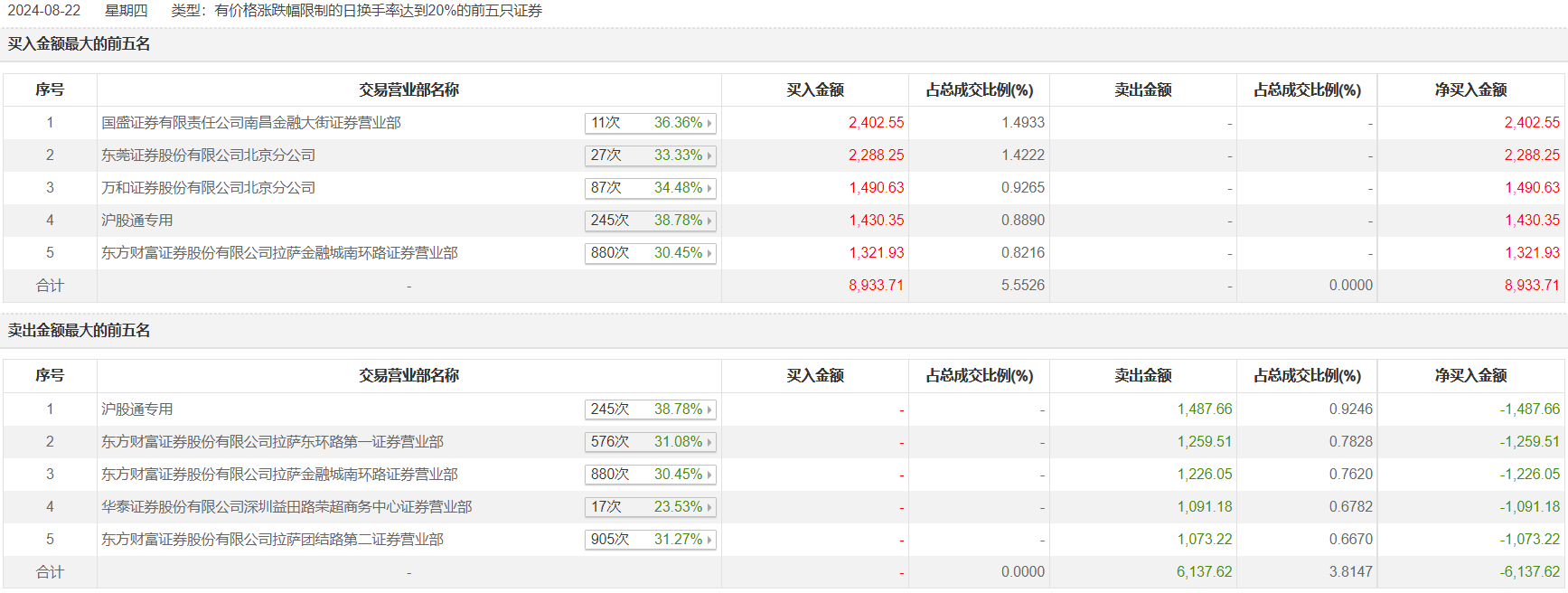Expand 880次 30.45% badge in buyers table
This screenshot has width=1568, height=593.
coord(650,253)
